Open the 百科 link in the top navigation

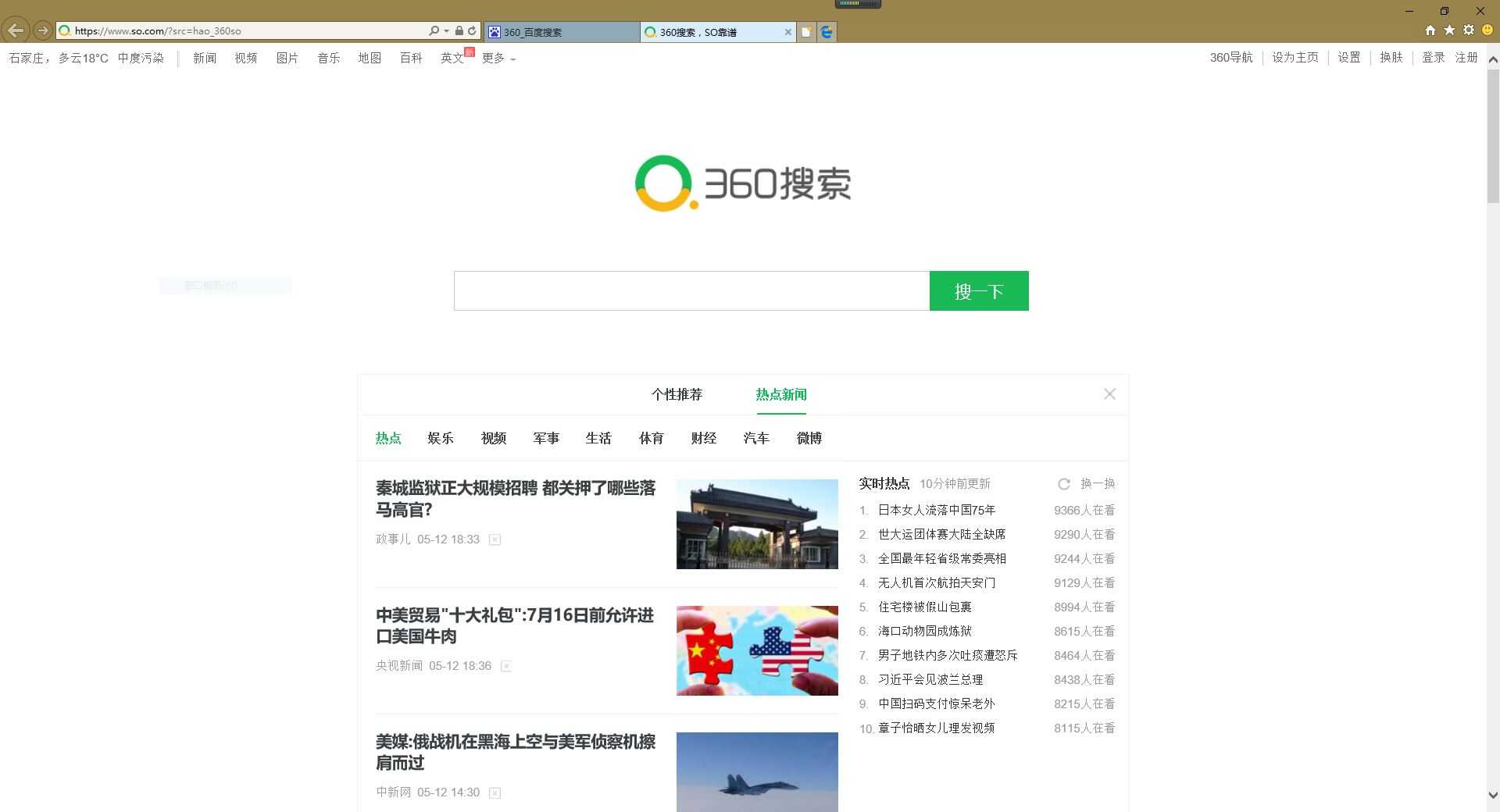coord(411,58)
